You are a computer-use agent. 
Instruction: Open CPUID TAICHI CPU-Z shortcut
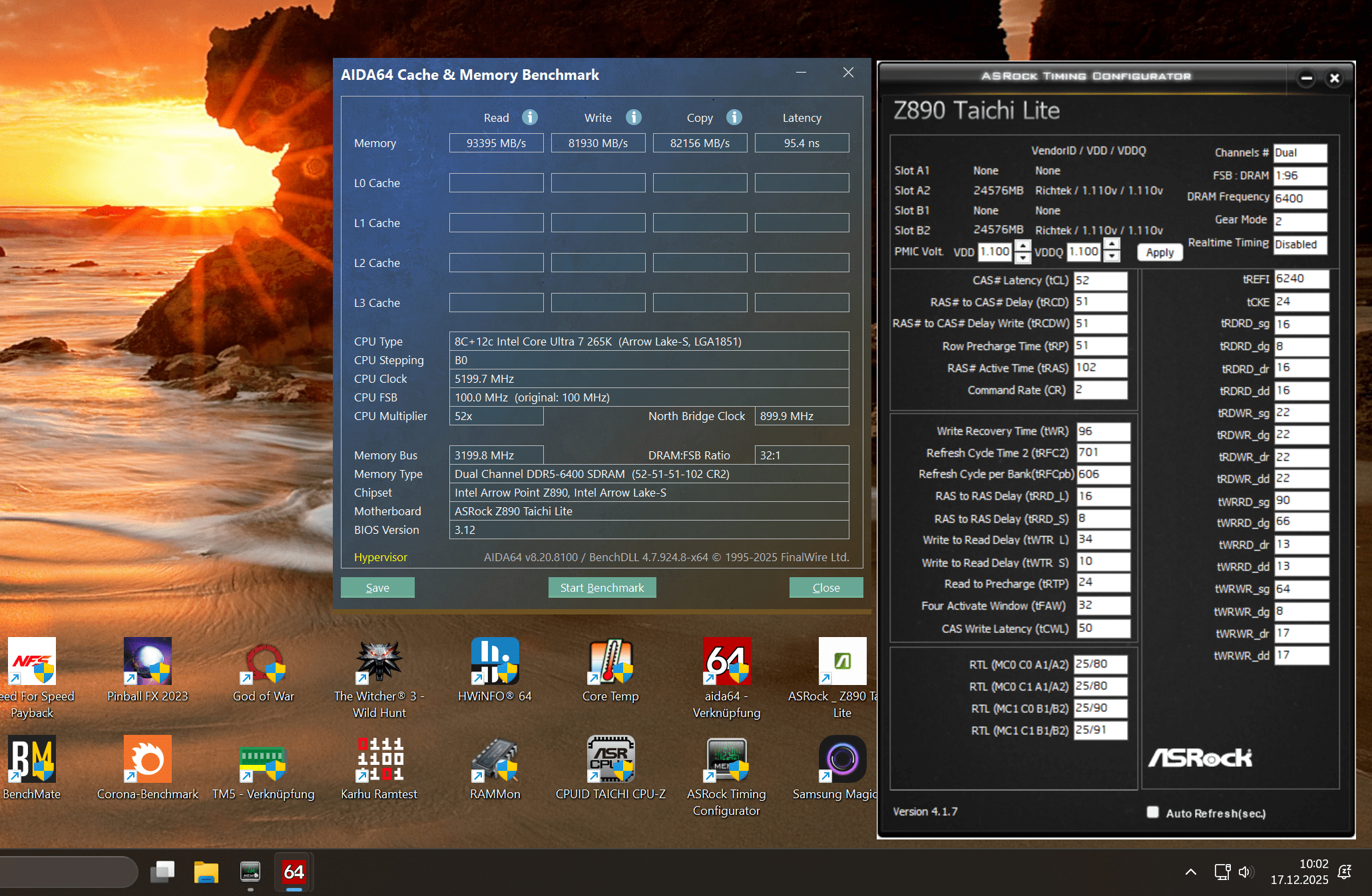pyautogui.click(x=610, y=760)
